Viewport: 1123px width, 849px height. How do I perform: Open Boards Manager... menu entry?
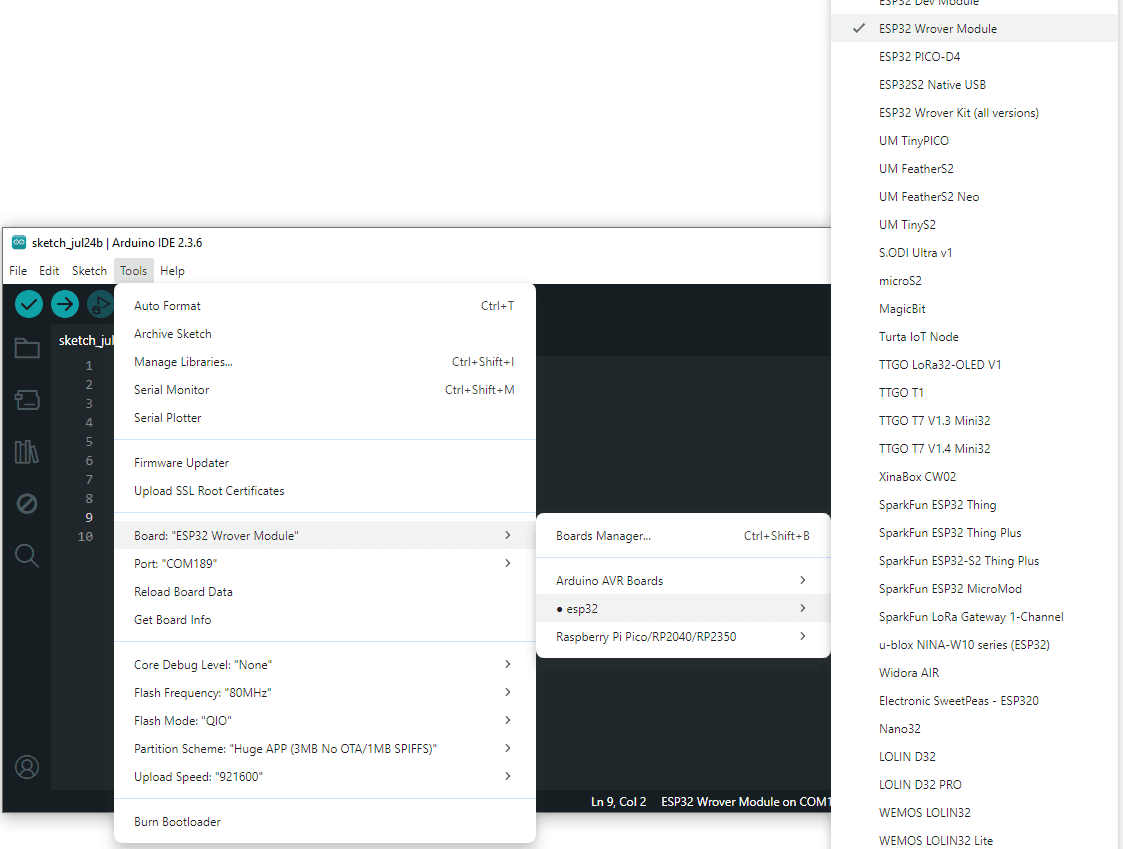point(603,536)
